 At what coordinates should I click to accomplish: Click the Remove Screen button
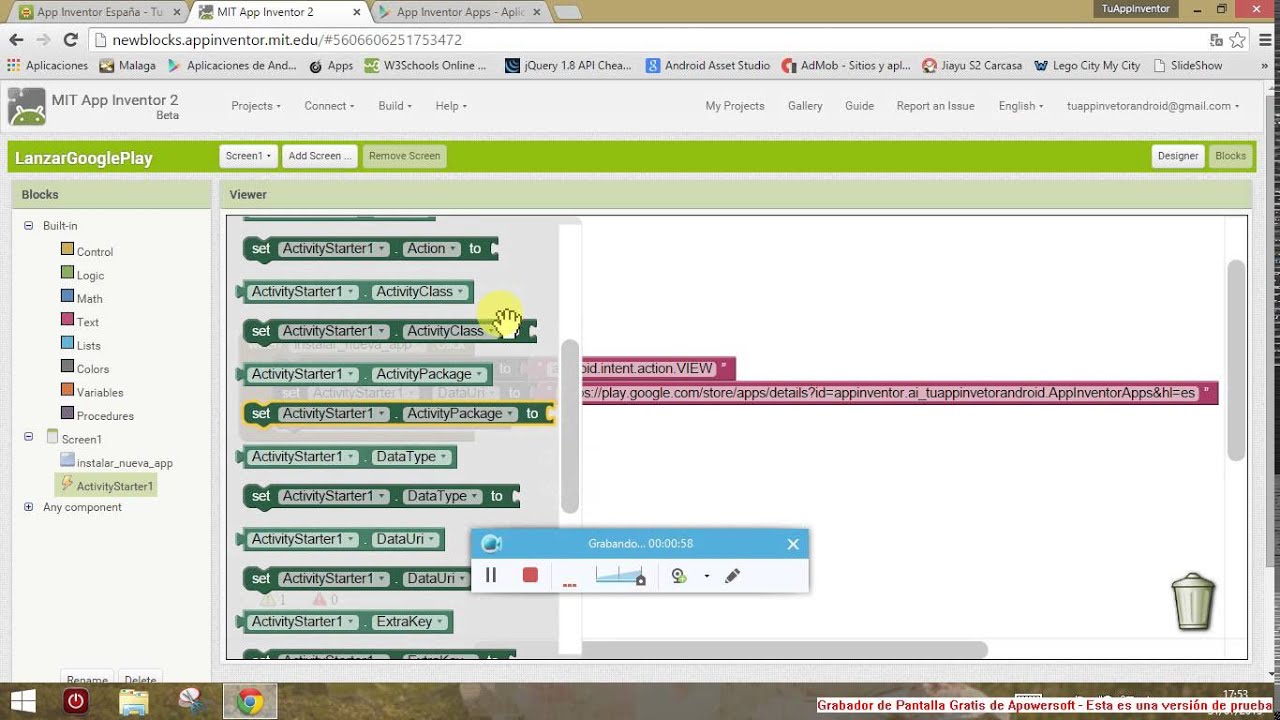point(404,156)
